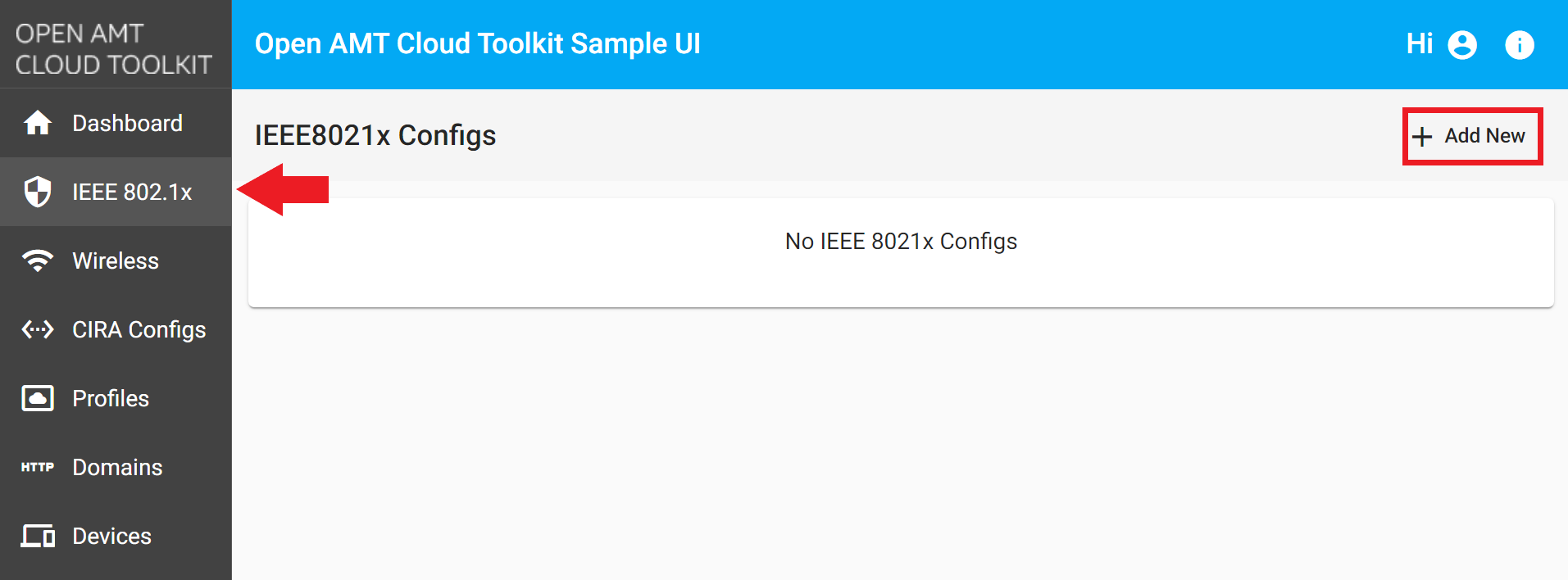Navigate to the Domains section
The height and width of the screenshot is (580, 1568).
click(116, 467)
